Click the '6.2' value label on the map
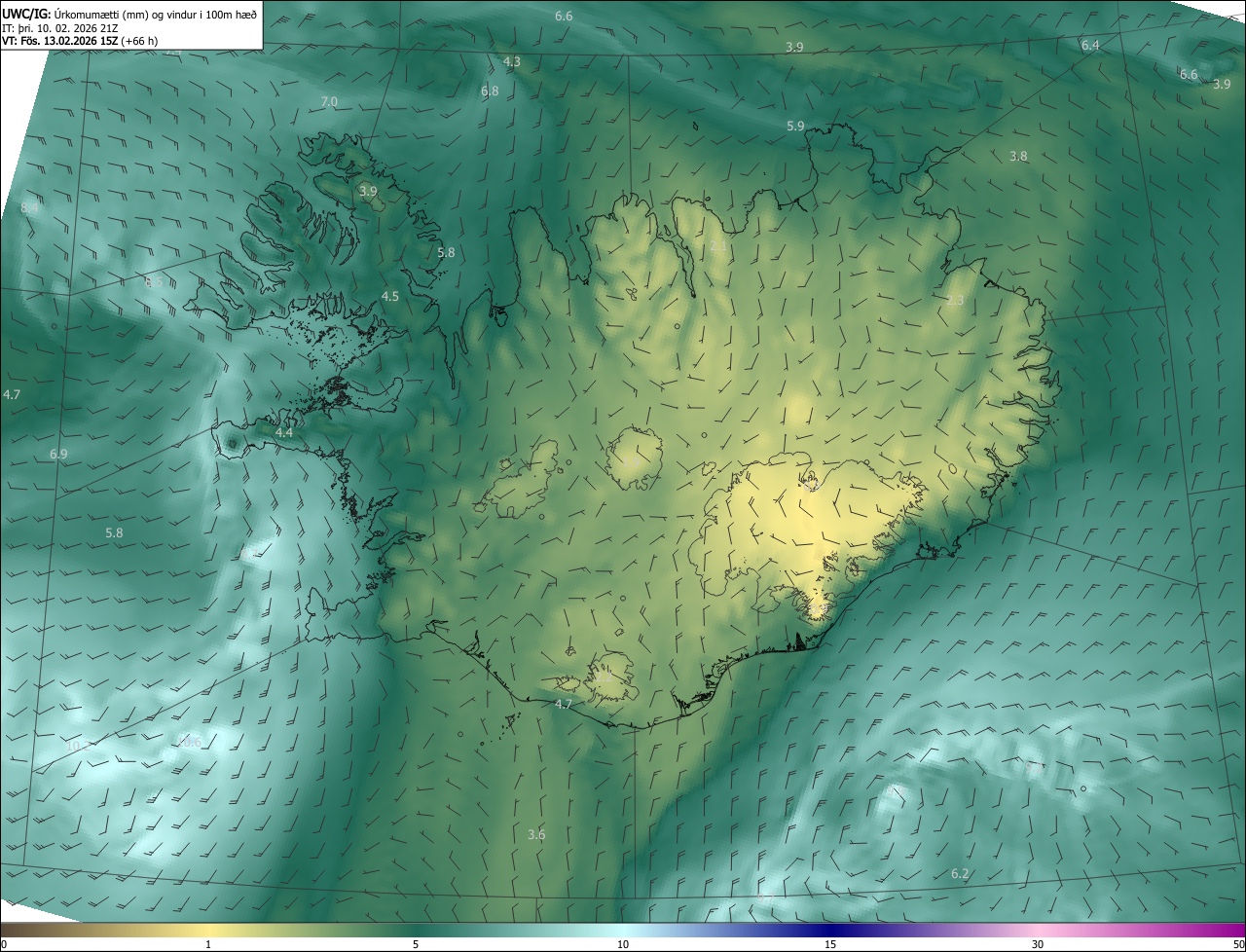 coord(960,873)
